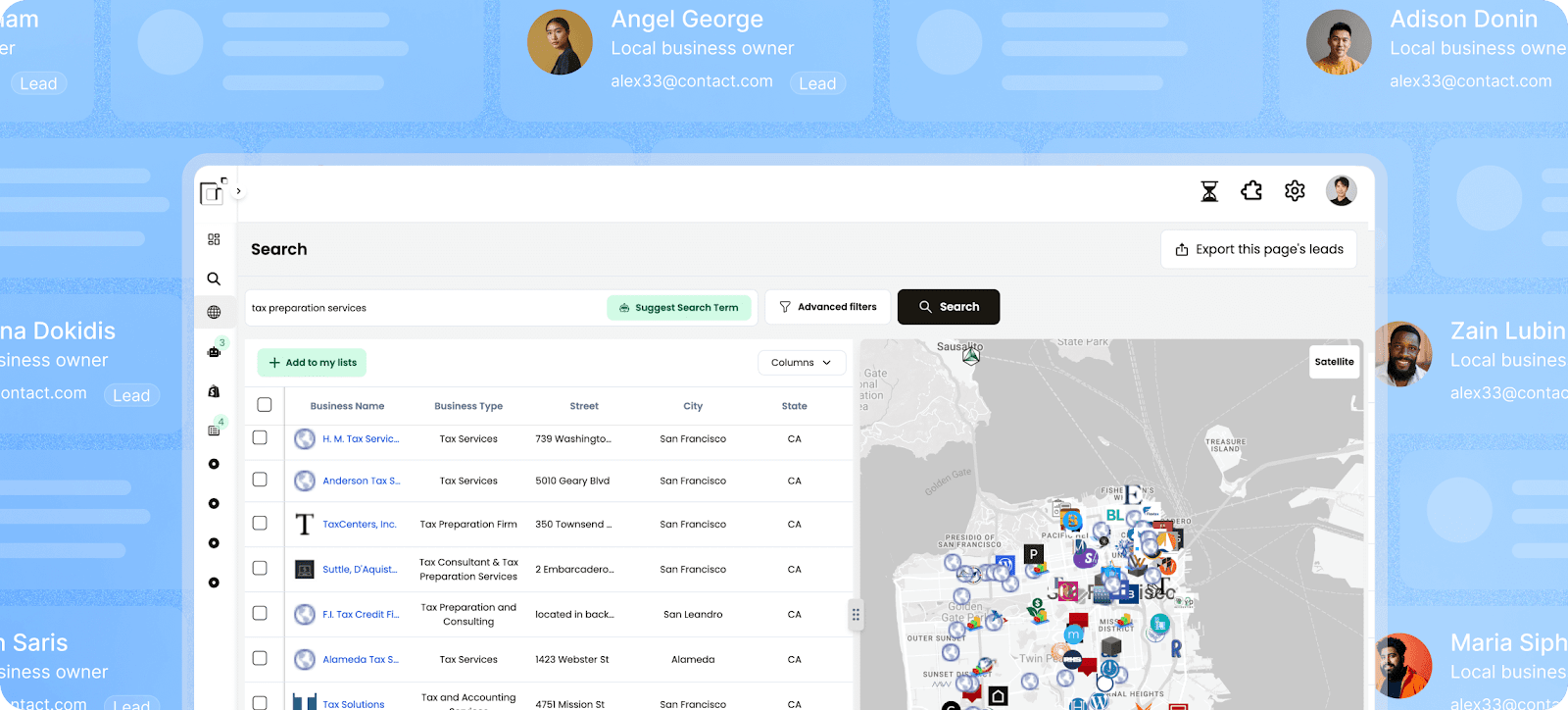Check the Tax Solutions row checkbox
This screenshot has width=1568, height=710.
tap(260, 703)
